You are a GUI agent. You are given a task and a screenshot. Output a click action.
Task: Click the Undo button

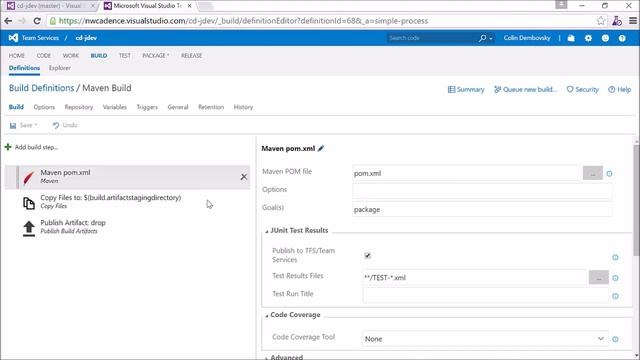(65, 125)
